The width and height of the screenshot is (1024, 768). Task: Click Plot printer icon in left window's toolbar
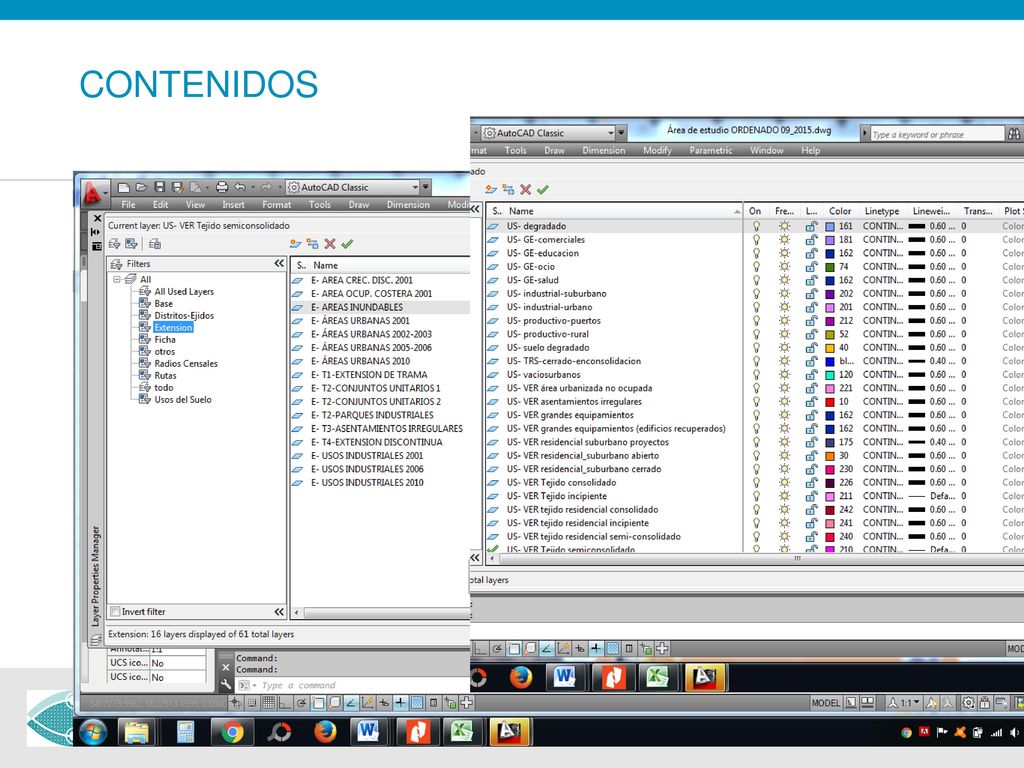tap(221, 187)
